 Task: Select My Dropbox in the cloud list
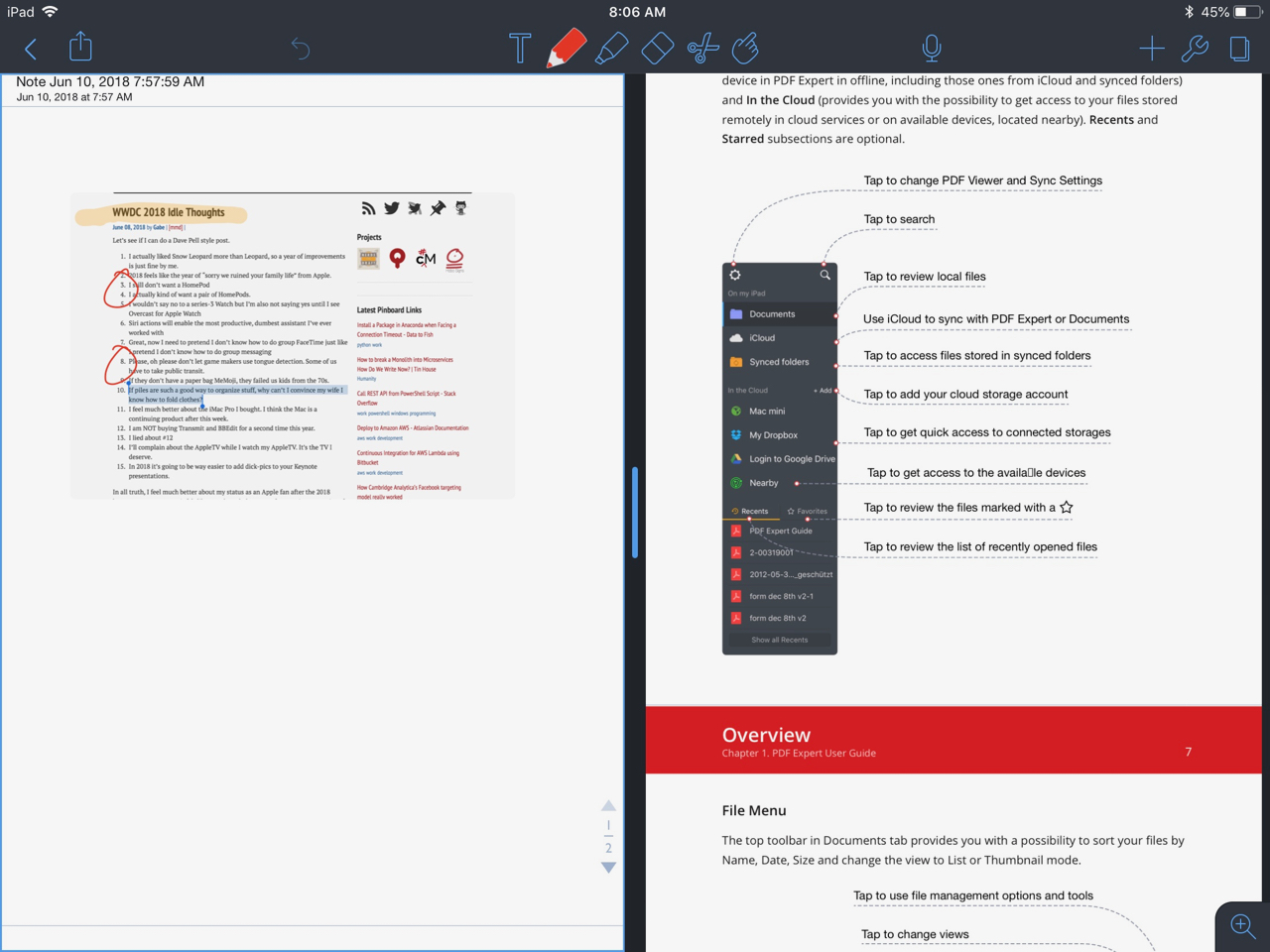tap(780, 435)
